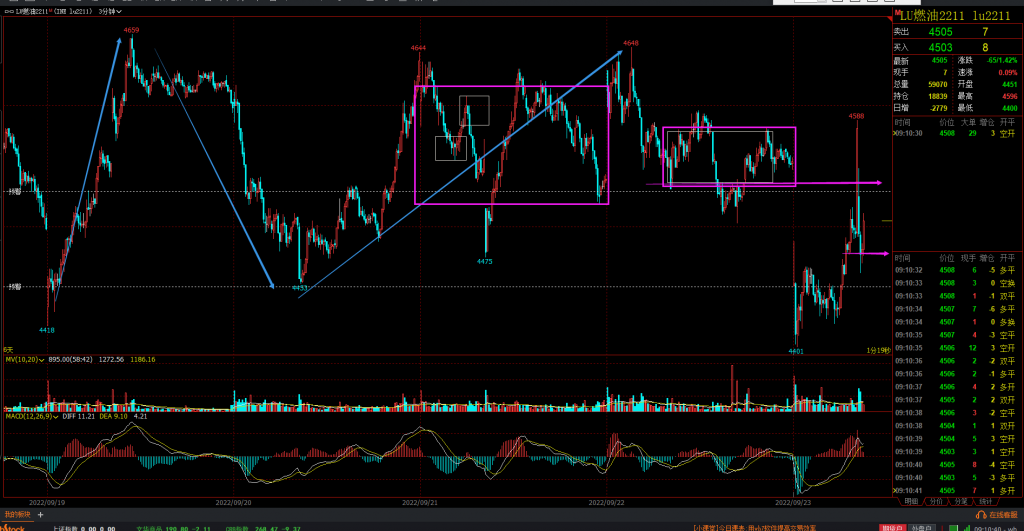Switch to the 明细 tab
1024x531 pixels.
coord(910,501)
